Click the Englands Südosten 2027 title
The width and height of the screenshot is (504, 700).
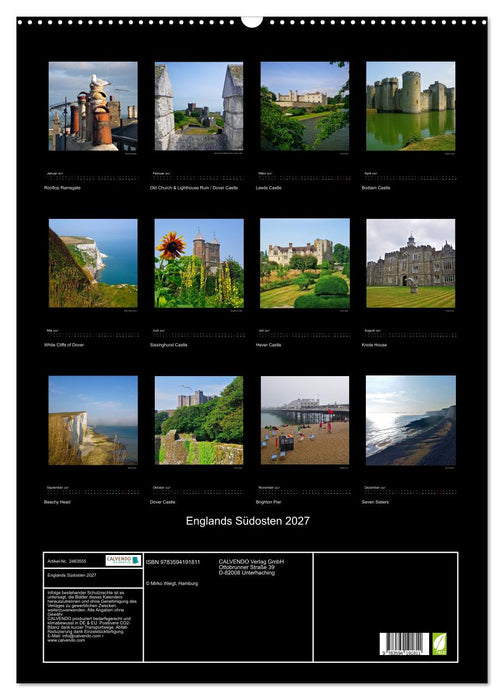coord(248,521)
